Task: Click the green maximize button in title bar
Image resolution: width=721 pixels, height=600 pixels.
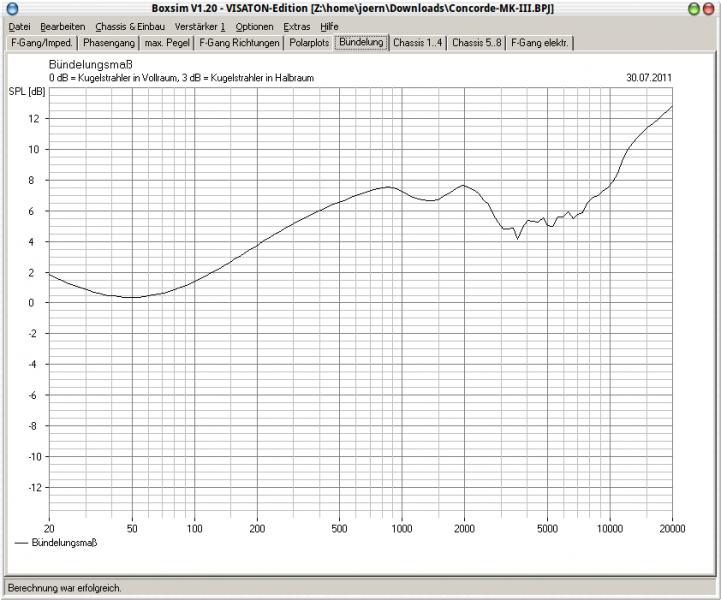Action: pos(694,8)
